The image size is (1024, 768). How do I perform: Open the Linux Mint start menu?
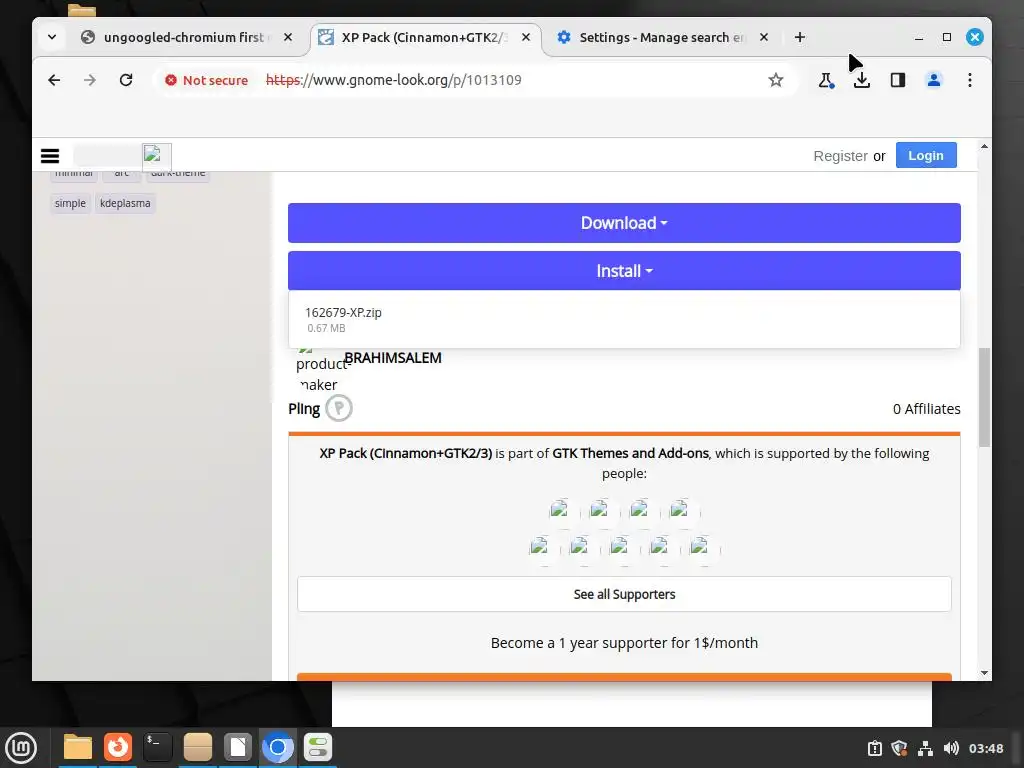tap(22, 748)
